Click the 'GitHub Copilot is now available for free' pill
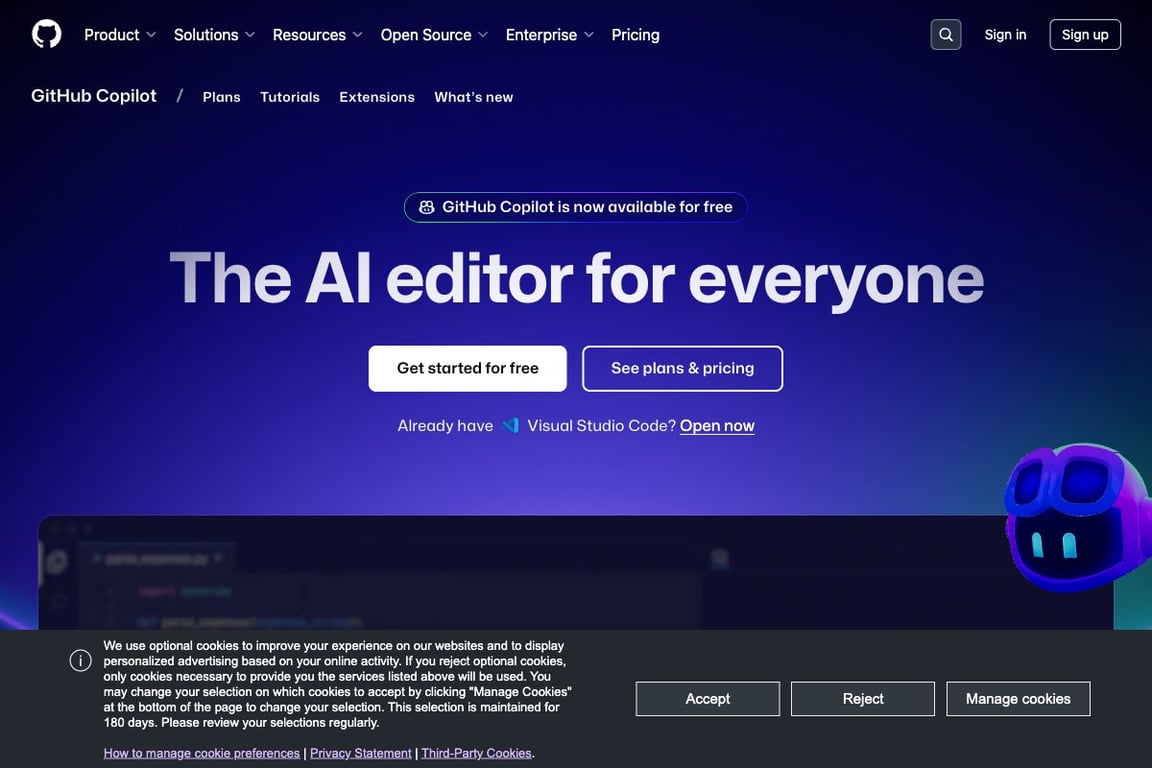This screenshot has width=1152, height=768. click(575, 207)
